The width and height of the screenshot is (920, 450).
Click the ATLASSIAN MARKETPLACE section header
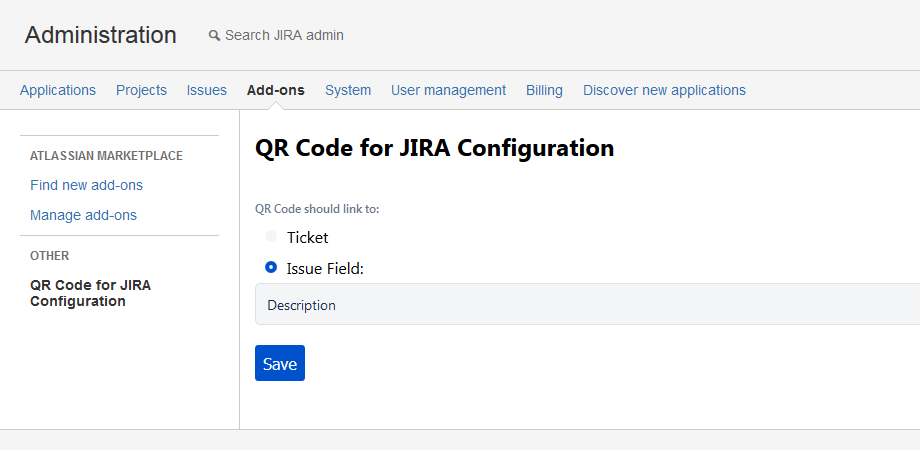(x=106, y=156)
